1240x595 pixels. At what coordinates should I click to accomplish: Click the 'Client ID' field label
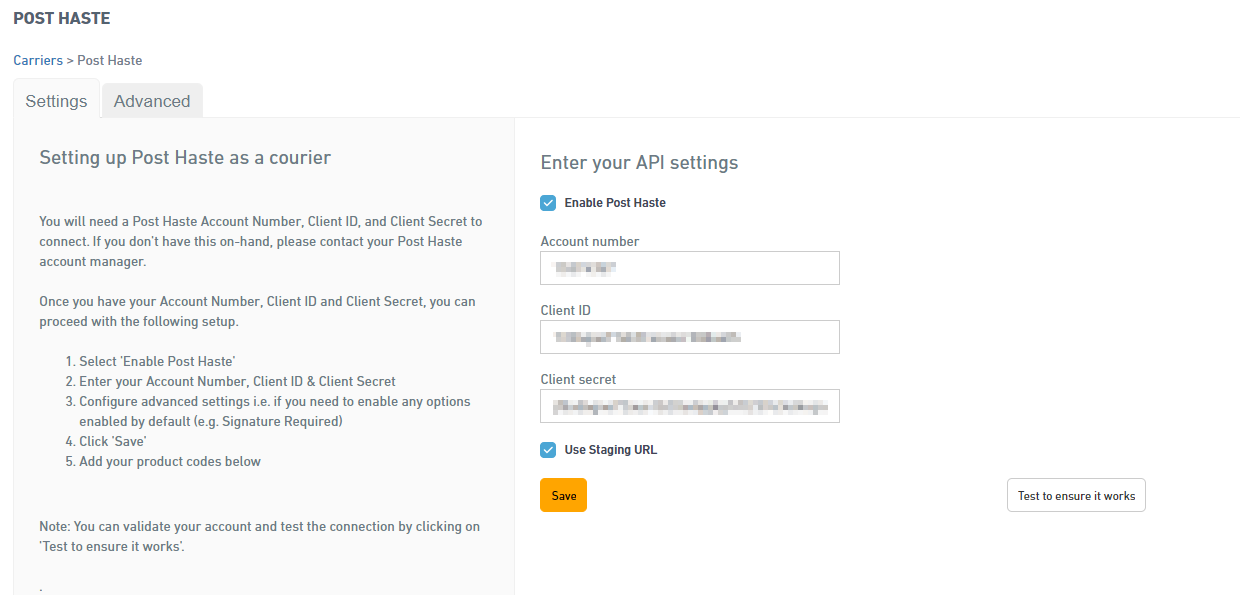[566, 310]
